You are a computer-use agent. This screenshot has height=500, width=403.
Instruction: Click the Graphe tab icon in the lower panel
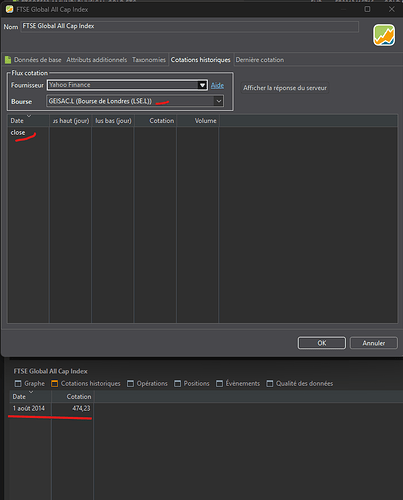[18, 384]
